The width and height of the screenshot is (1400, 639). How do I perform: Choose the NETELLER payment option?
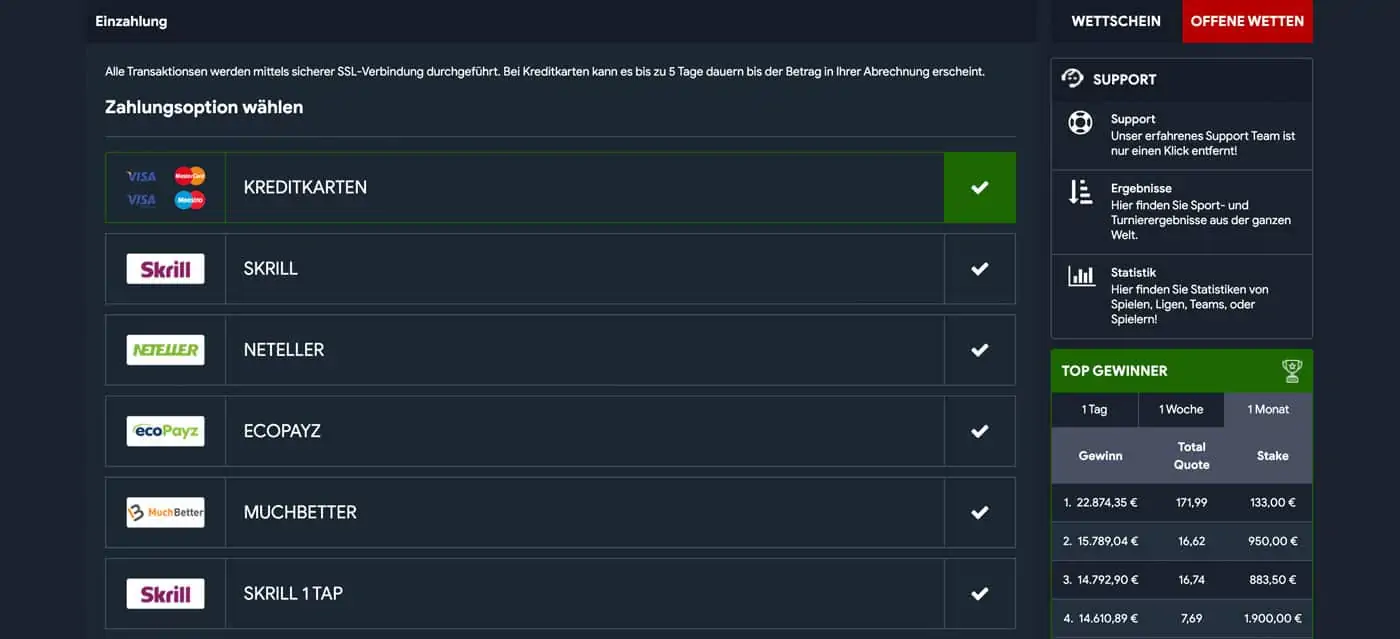(x=560, y=349)
